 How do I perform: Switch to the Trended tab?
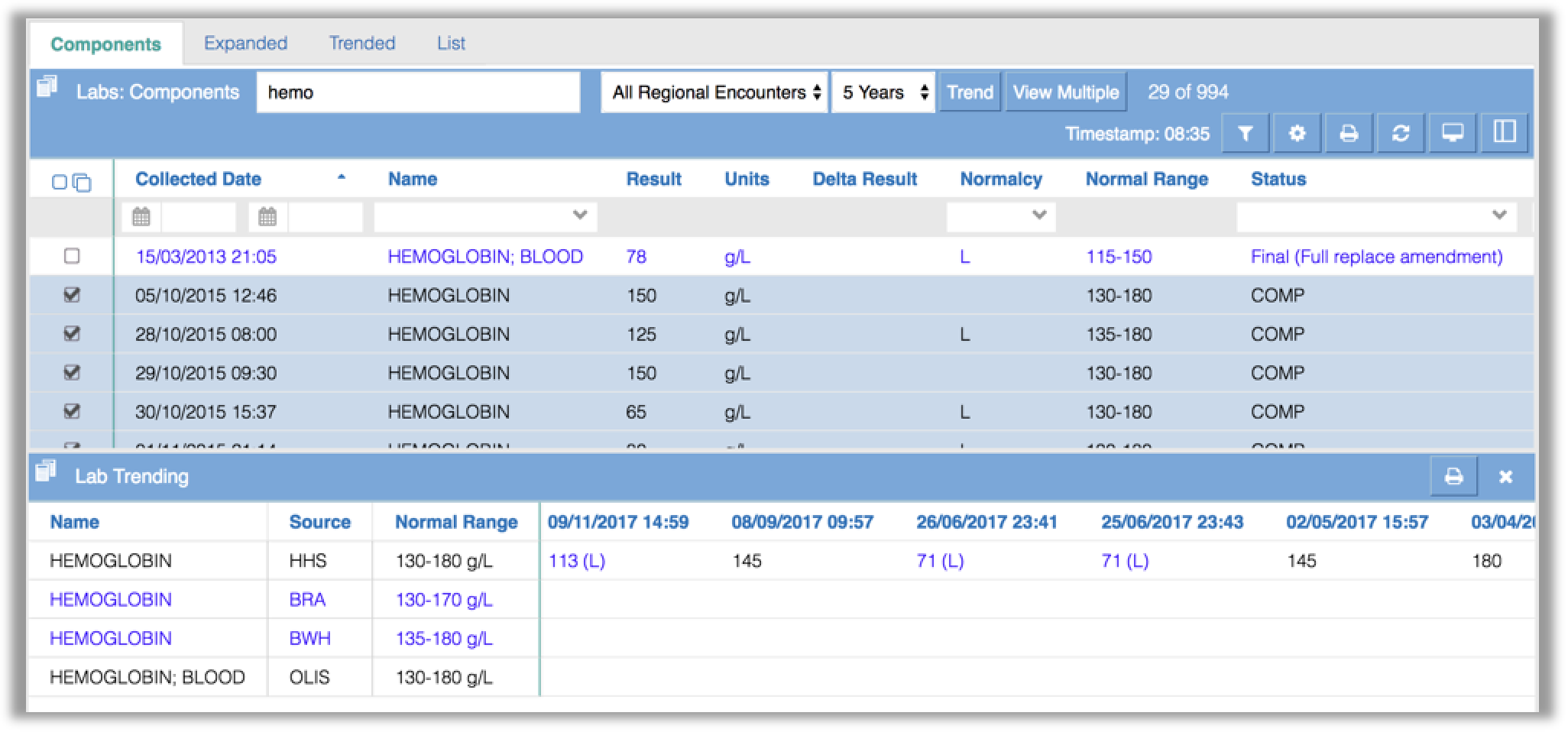362,43
